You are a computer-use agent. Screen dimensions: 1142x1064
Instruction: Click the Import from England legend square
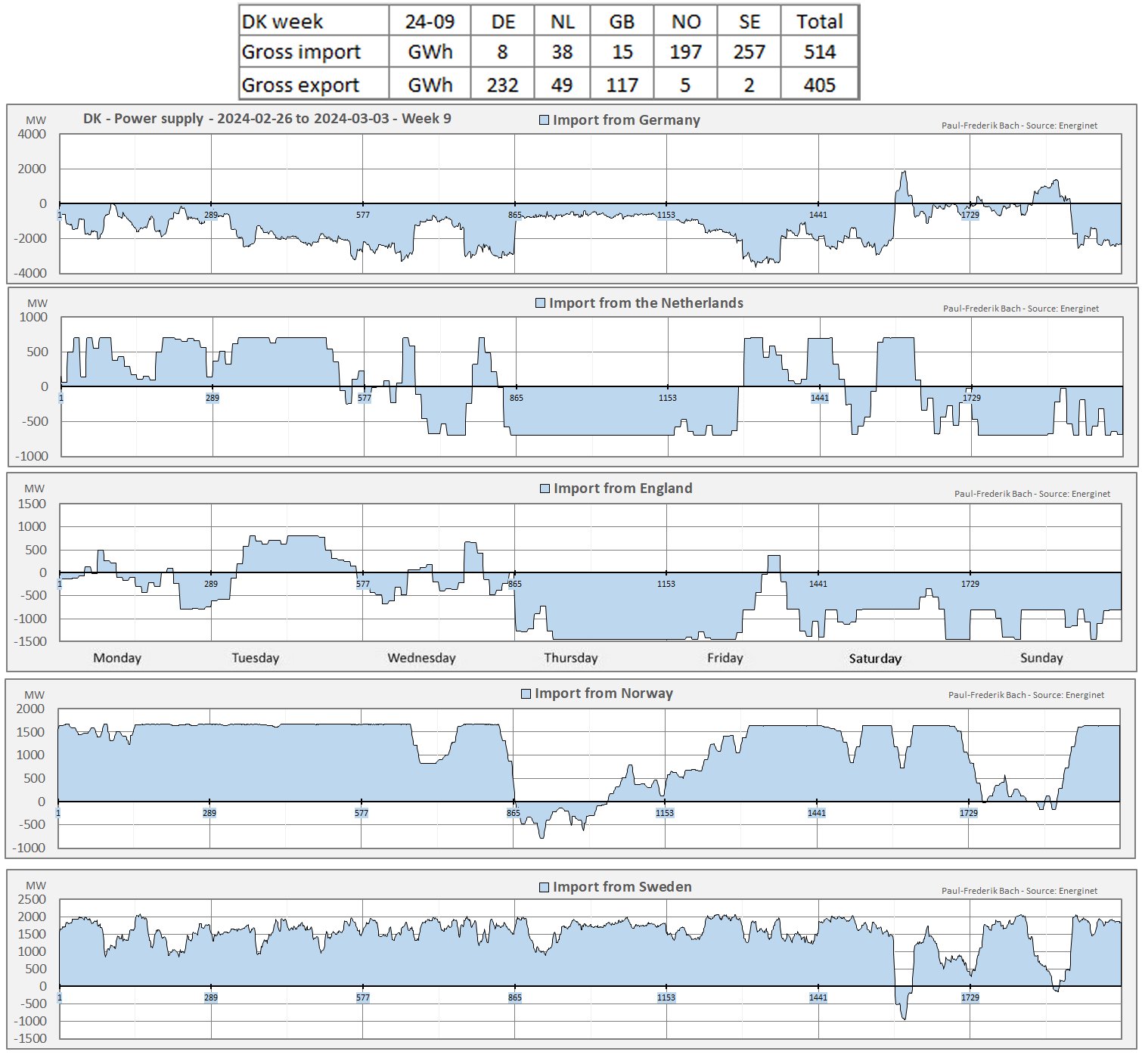(545, 489)
